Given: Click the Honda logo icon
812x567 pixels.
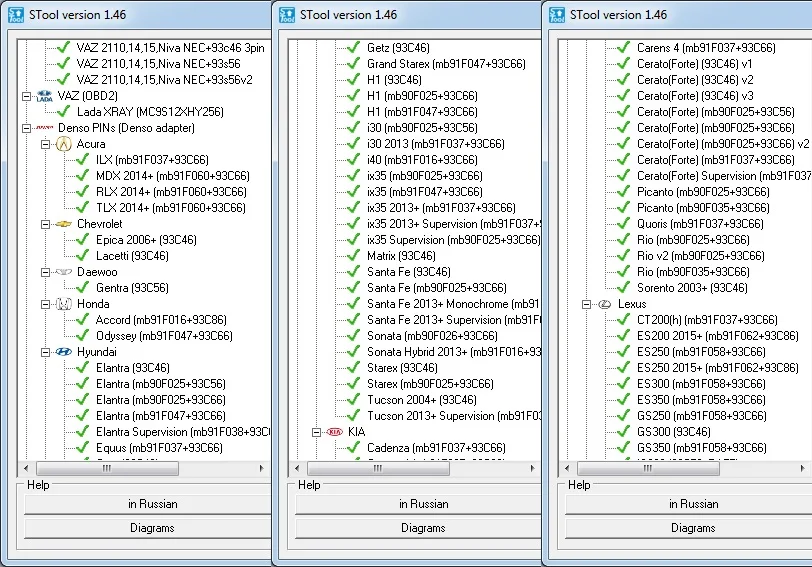Looking at the screenshot, I should click(x=64, y=304).
